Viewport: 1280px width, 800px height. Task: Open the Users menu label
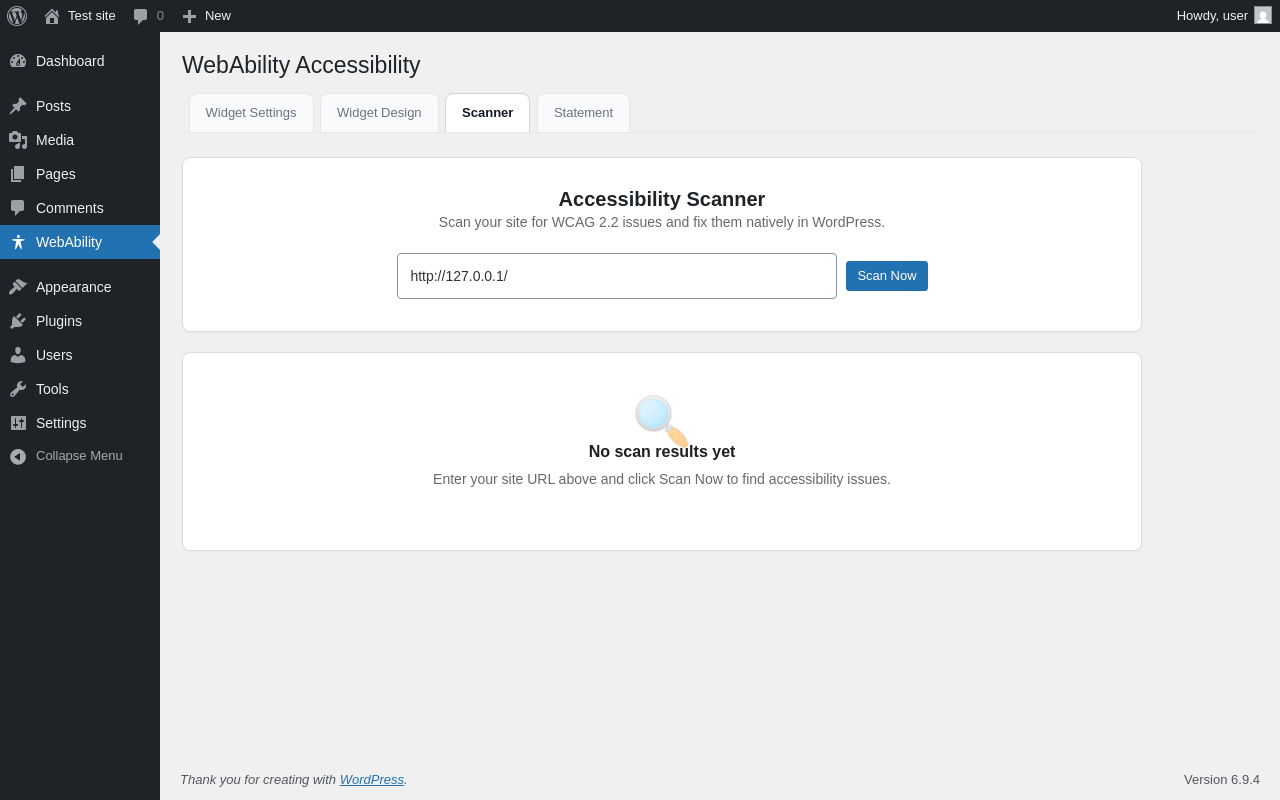click(x=54, y=355)
